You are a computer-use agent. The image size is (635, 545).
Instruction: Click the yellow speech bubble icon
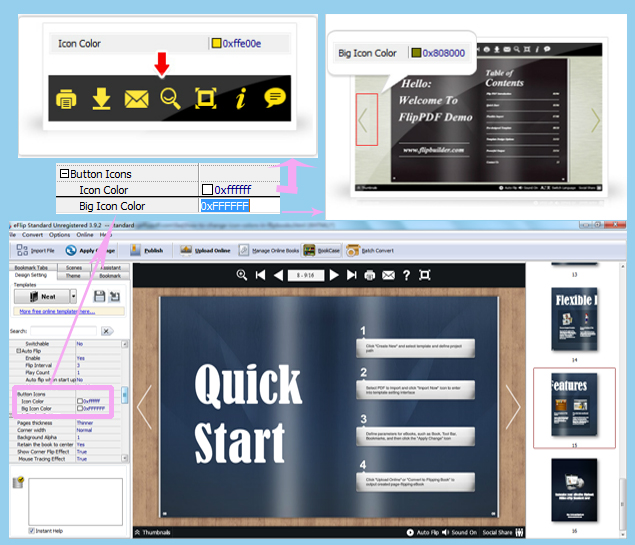click(x=275, y=98)
